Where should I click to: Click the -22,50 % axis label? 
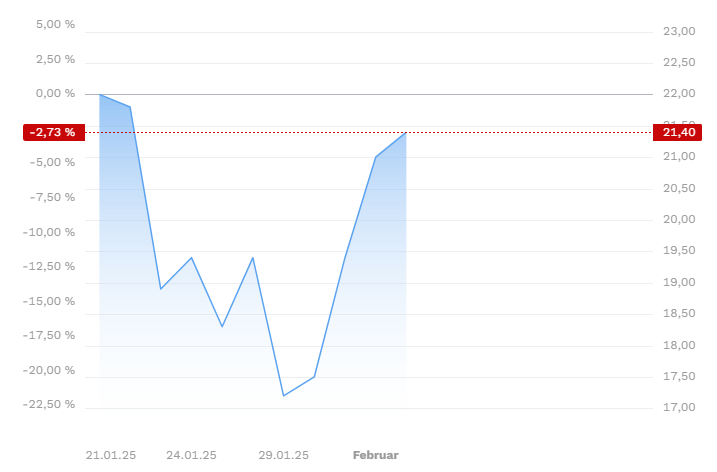coord(49,404)
